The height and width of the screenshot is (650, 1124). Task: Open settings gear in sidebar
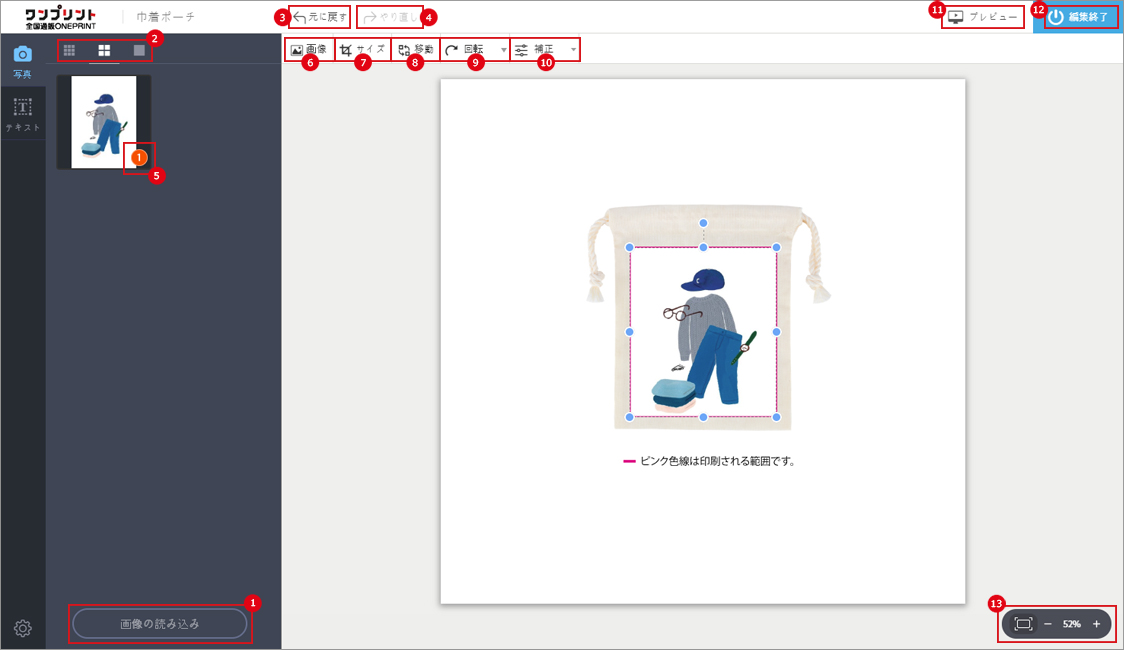point(22,628)
